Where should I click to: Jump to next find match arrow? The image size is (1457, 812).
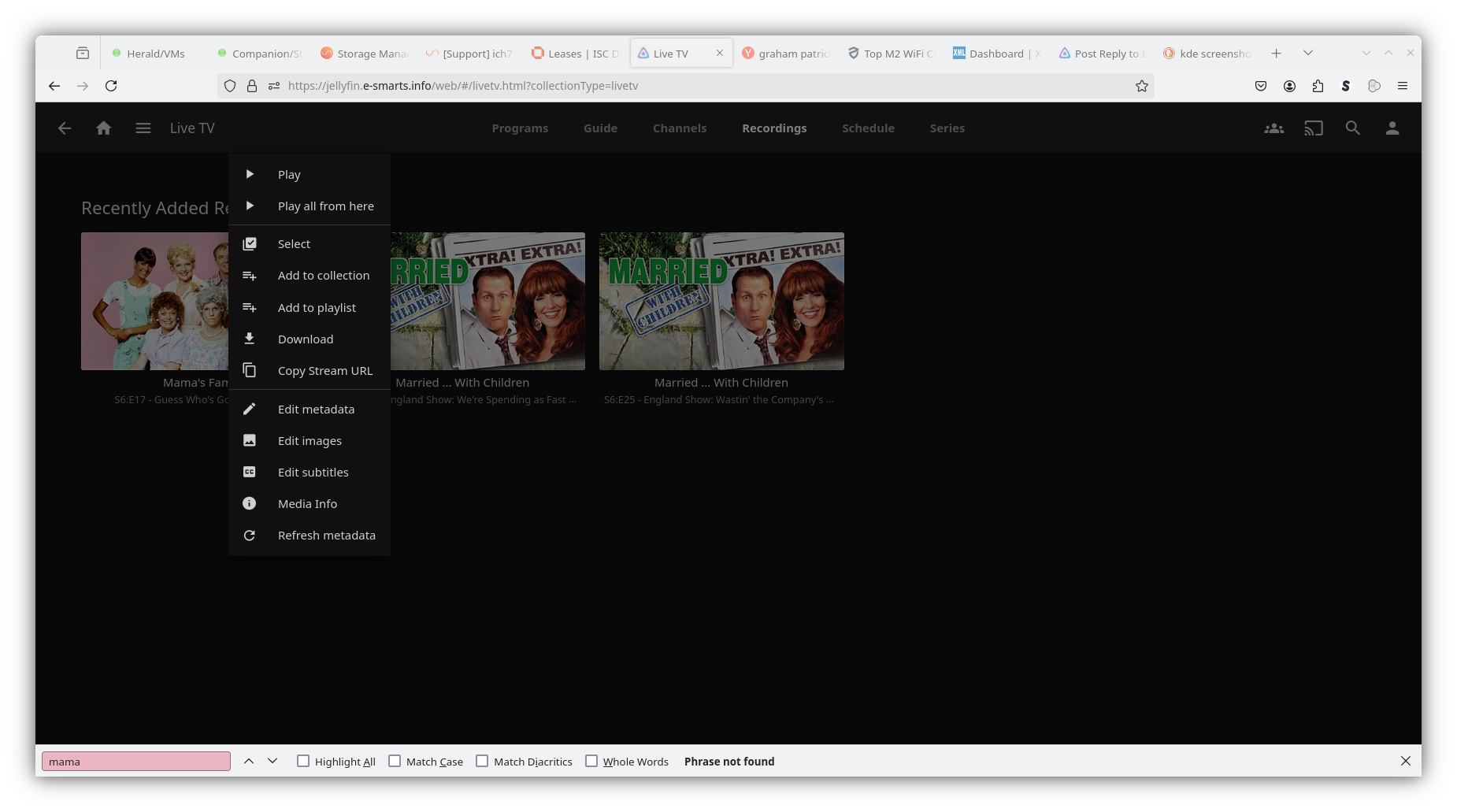(272, 761)
